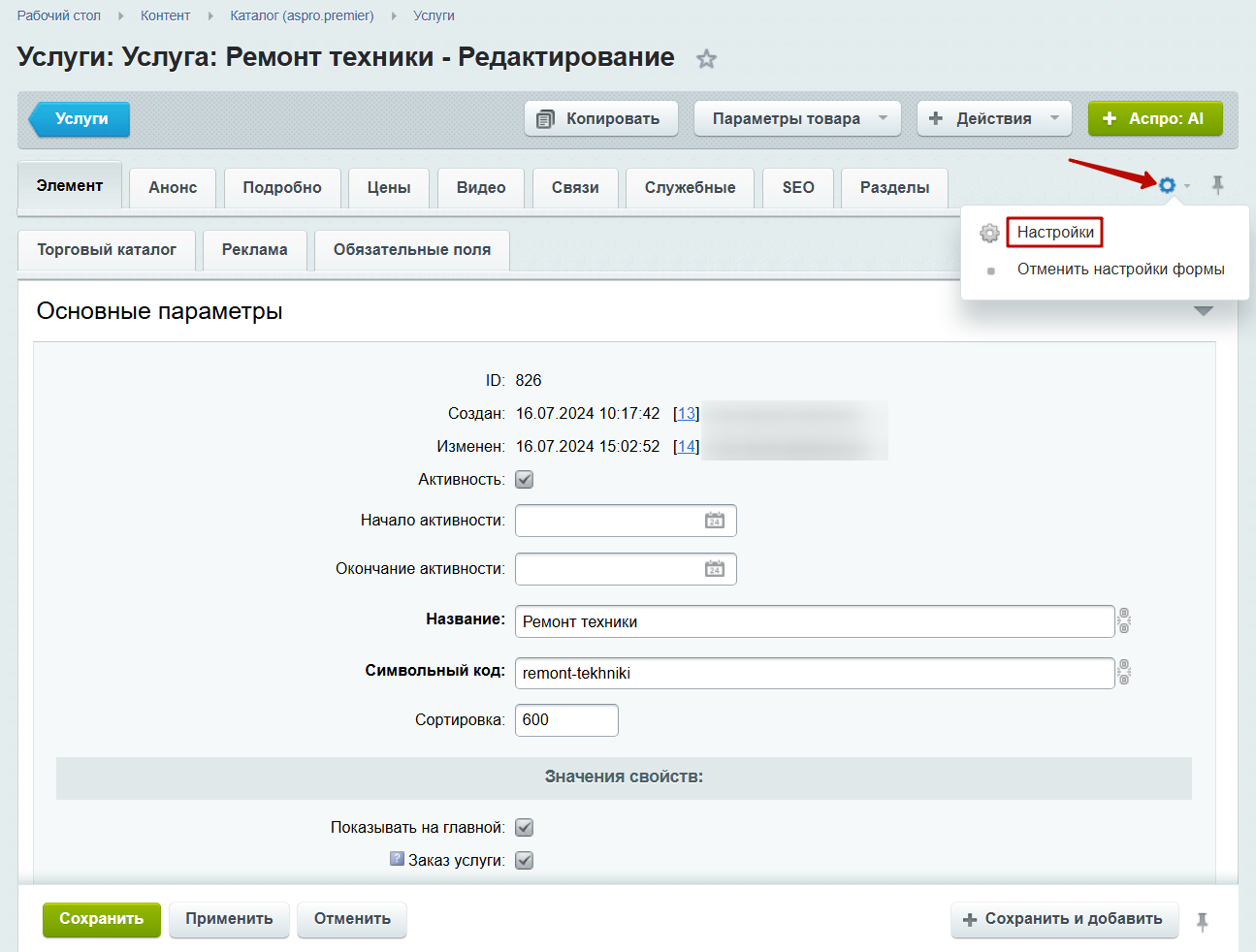Toggle the Показывать на главной checkbox
The width and height of the screenshot is (1256, 952).
click(x=525, y=828)
